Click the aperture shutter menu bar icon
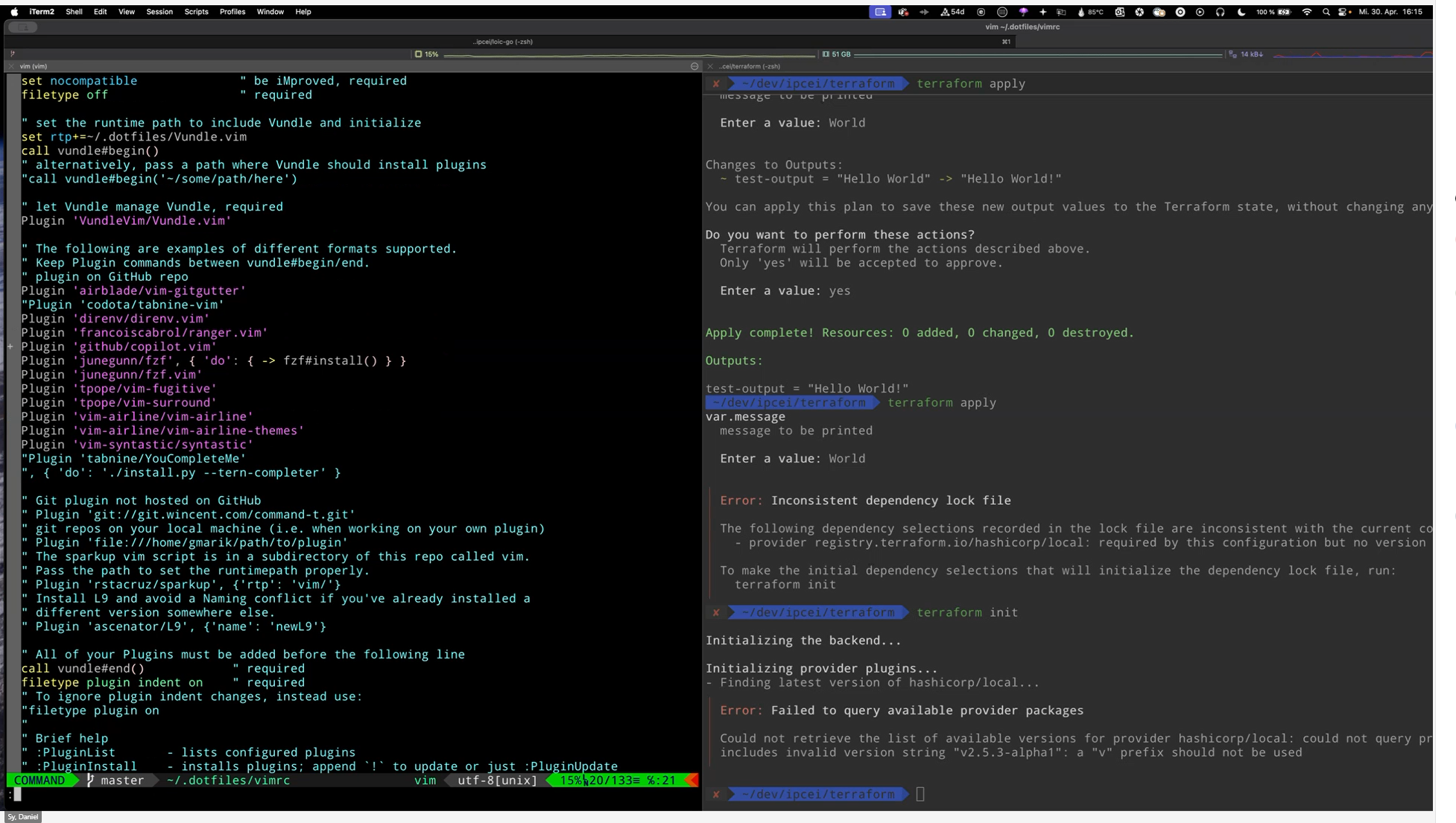Image resolution: width=1456 pixels, height=823 pixels. click(1139, 12)
